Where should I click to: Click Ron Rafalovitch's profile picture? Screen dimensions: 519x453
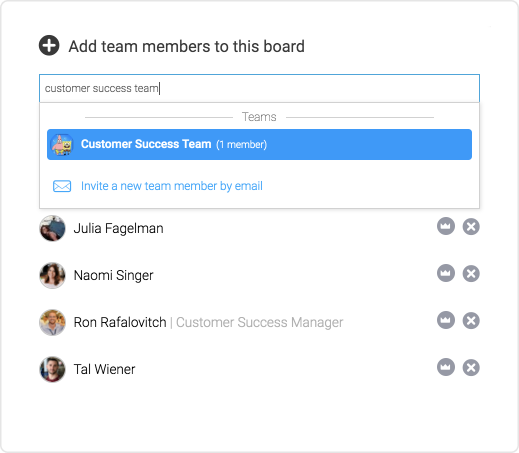click(52, 322)
